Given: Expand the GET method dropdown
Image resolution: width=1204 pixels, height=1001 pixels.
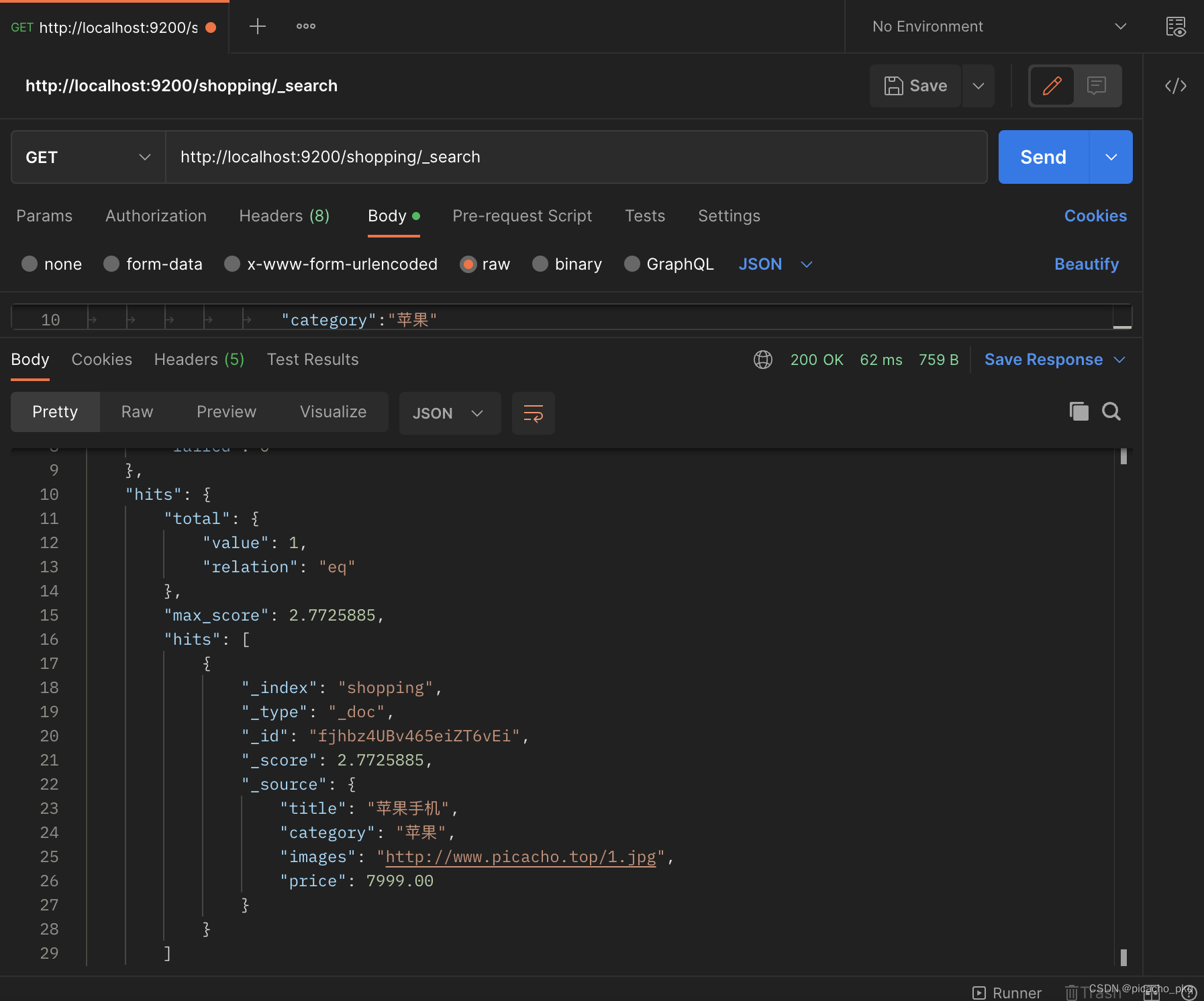Looking at the screenshot, I should pyautogui.click(x=88, y=157).
